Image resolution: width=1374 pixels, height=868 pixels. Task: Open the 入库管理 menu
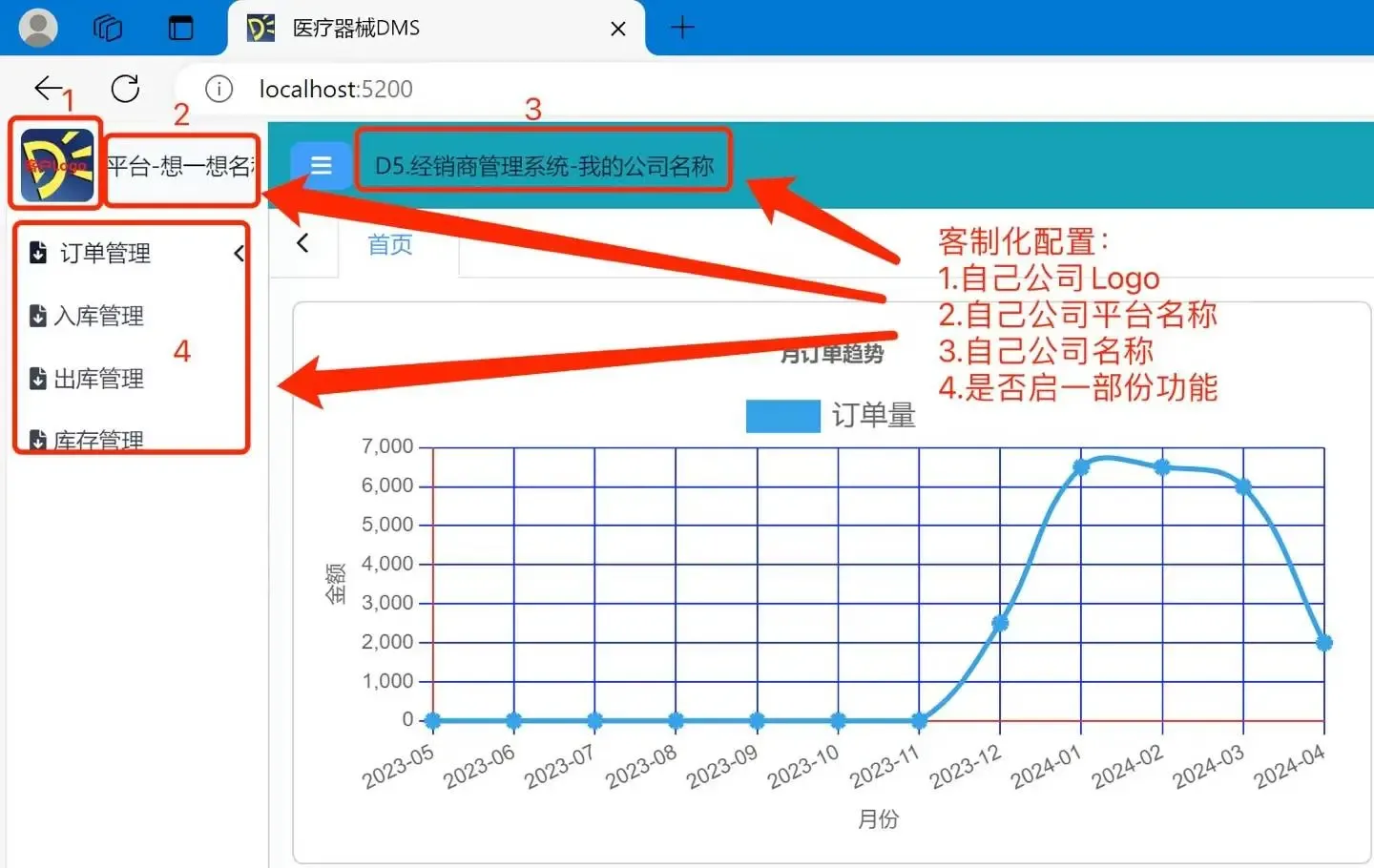(x=99, y=316)
